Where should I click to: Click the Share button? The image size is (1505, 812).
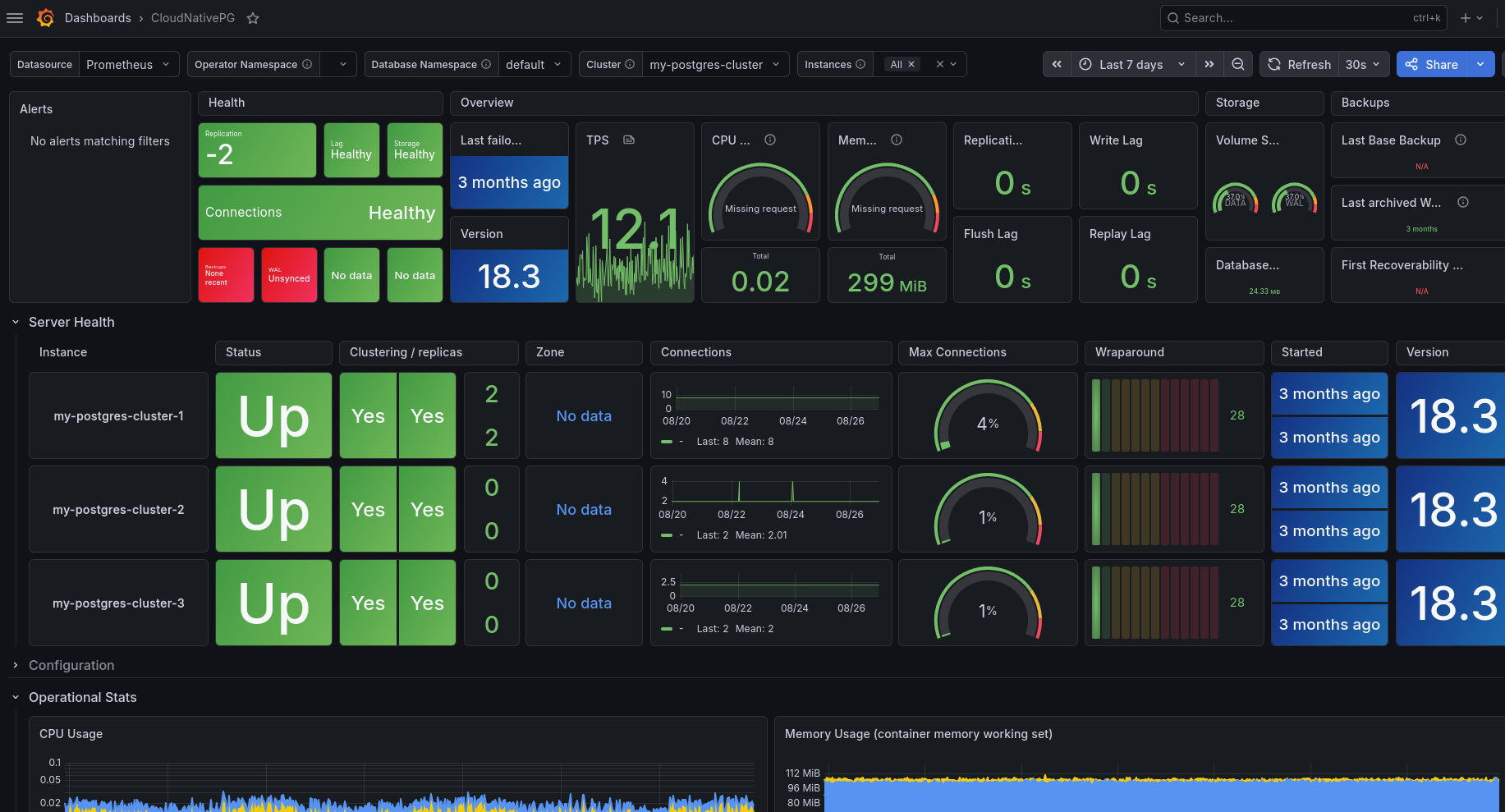1432,64
